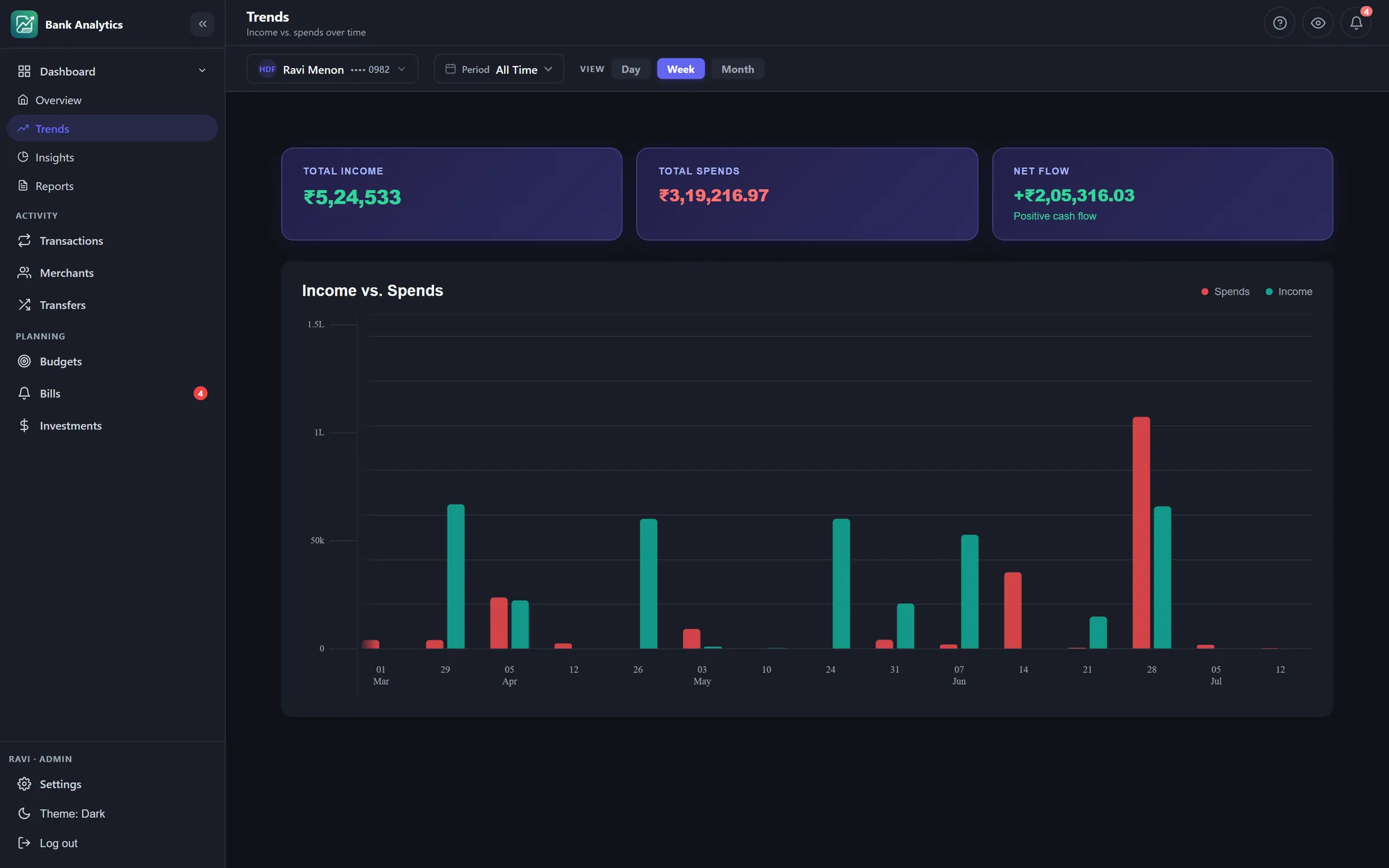Click the Merchants people icon
Viewport: 1389px width, 868px height.
click(x=24, y=273)
